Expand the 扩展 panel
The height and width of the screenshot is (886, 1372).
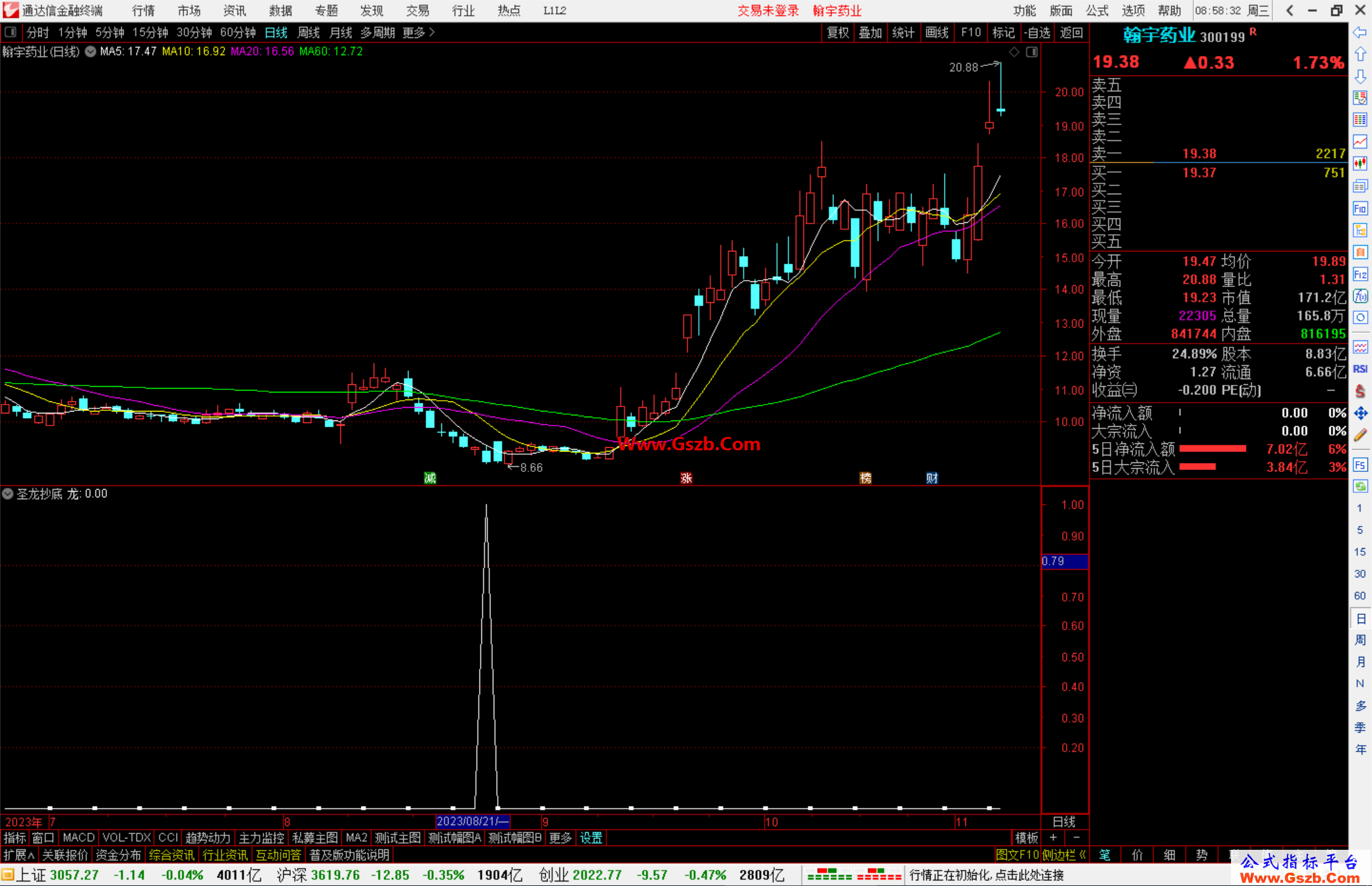pos(19,855)
